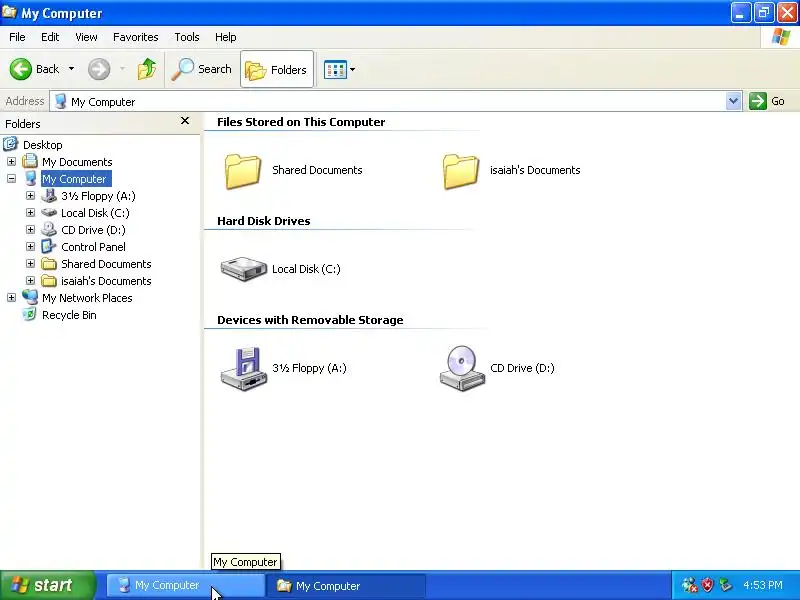
Task: Go up one folder level
Action: coord(147,69)
